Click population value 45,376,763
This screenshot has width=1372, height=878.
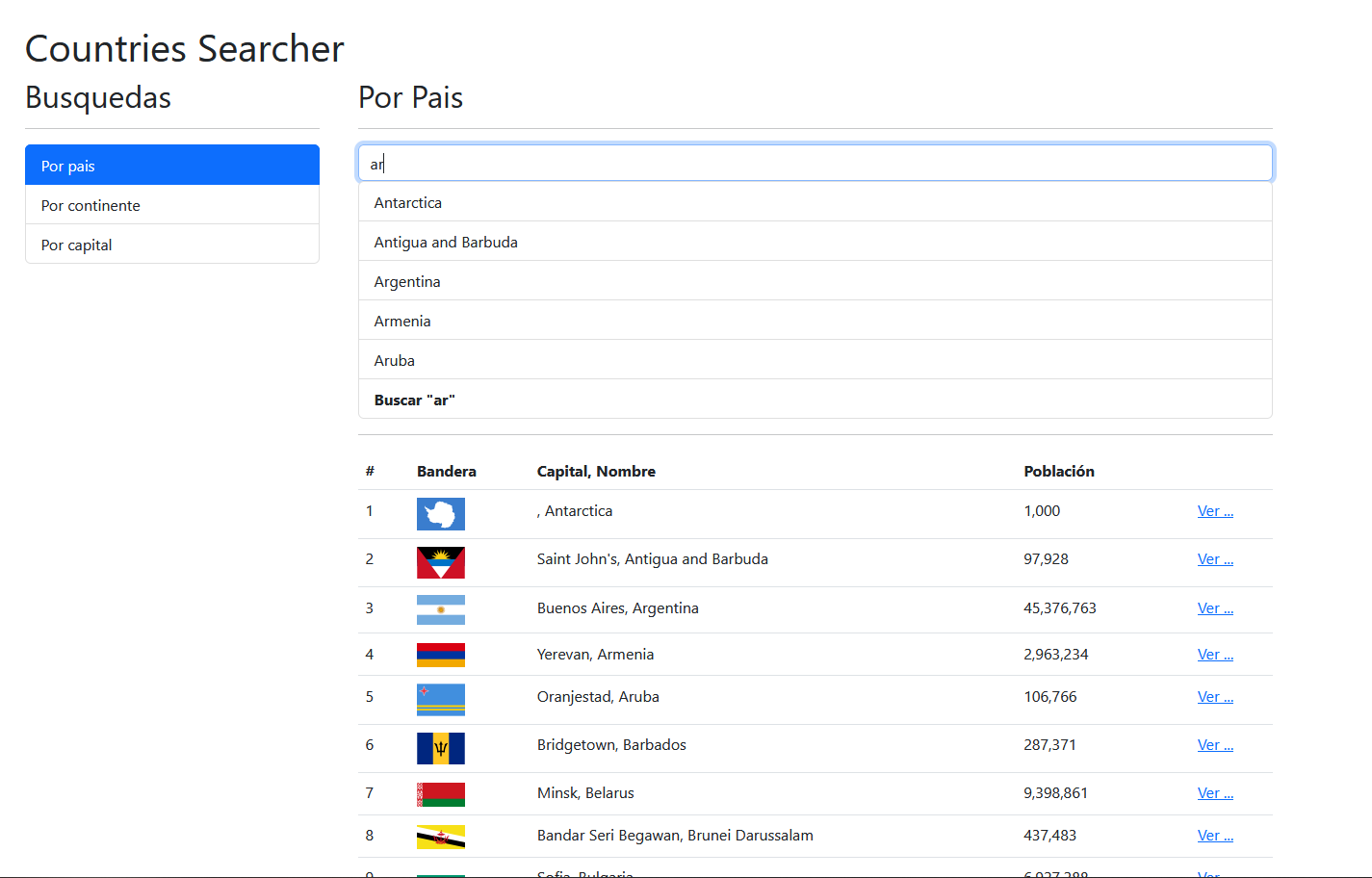tap(1060, 608)
